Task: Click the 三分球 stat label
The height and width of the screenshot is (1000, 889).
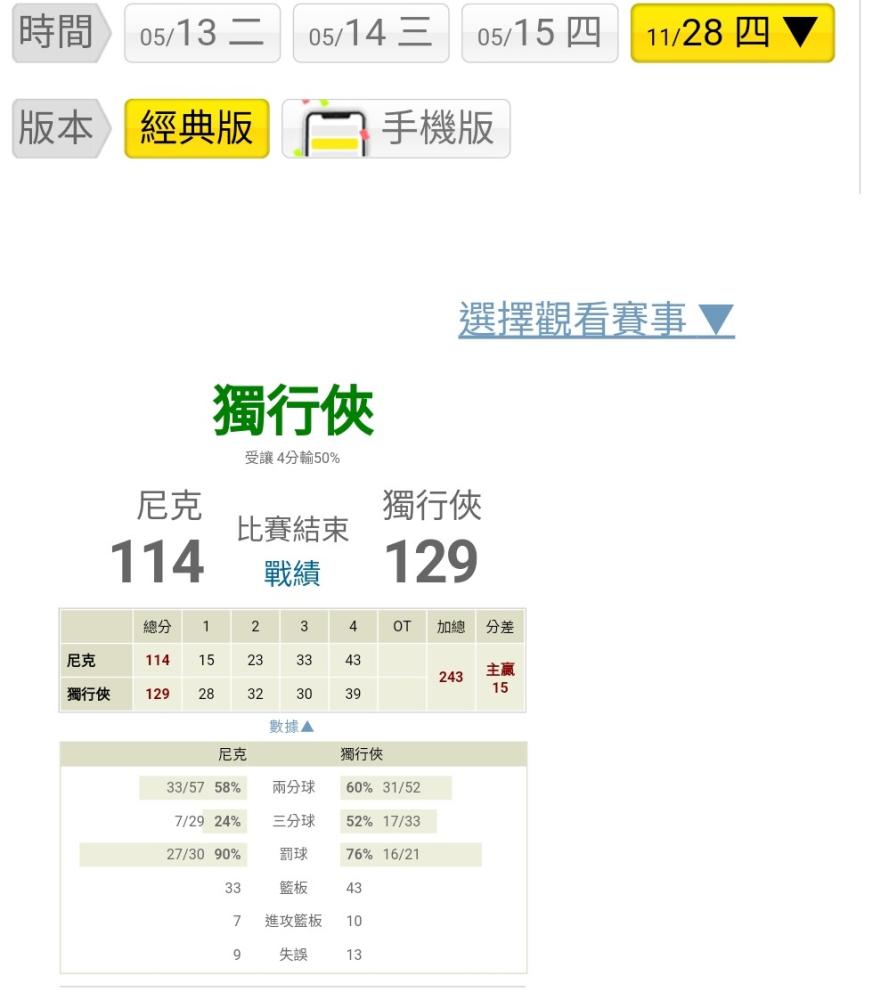Action: [x=293, y=821]
